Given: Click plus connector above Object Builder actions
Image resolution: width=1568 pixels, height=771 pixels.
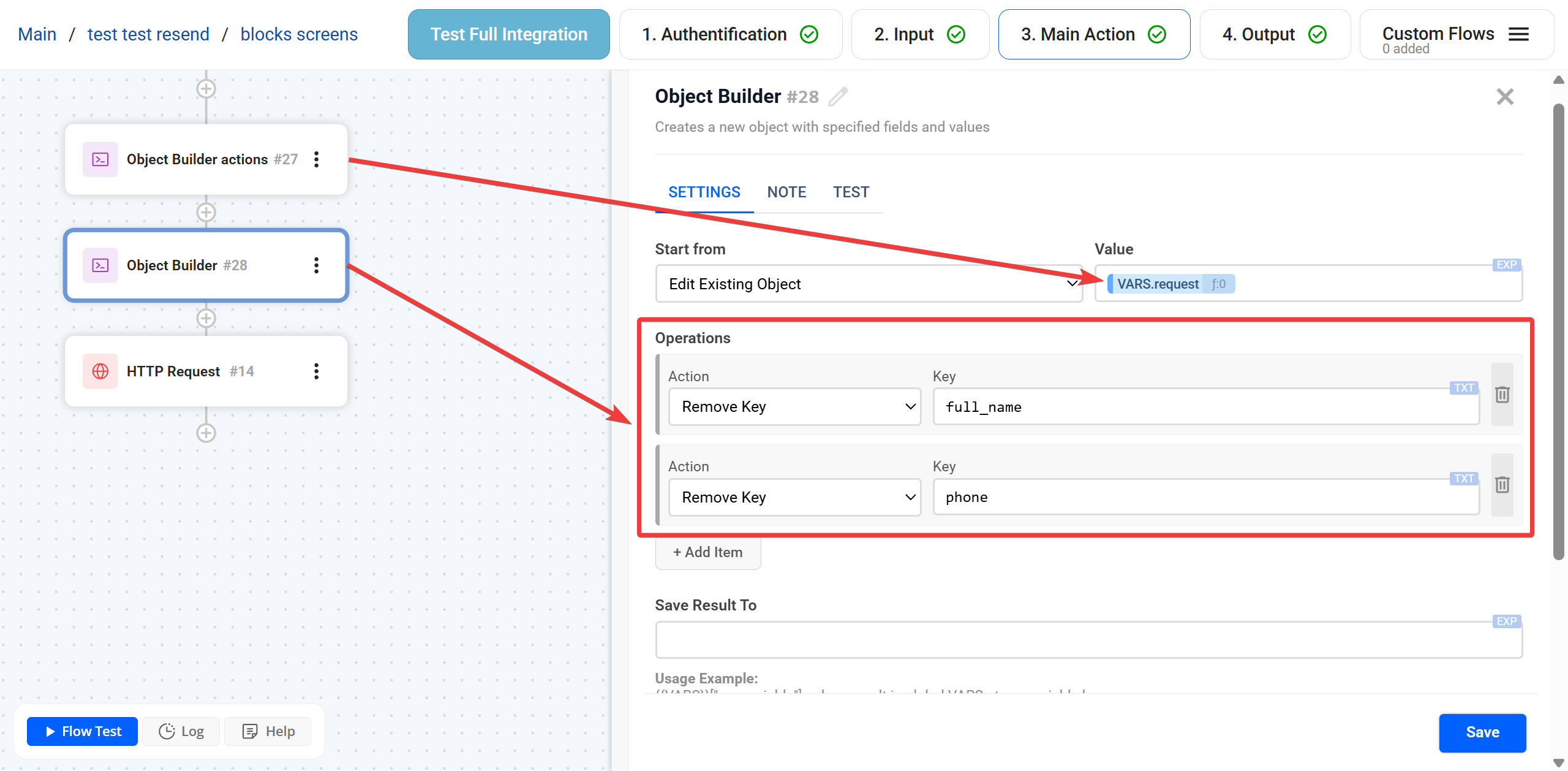Looking at the screenshot, I should tap(206, 89).
